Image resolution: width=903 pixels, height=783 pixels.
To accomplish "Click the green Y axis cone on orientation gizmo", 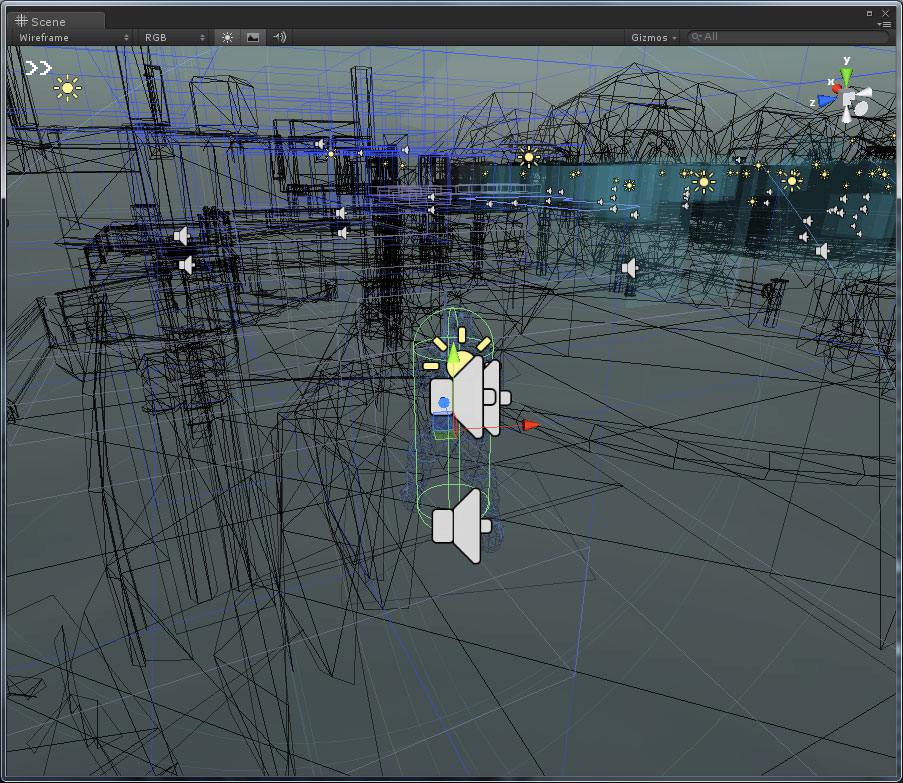I will coord(846,77).
